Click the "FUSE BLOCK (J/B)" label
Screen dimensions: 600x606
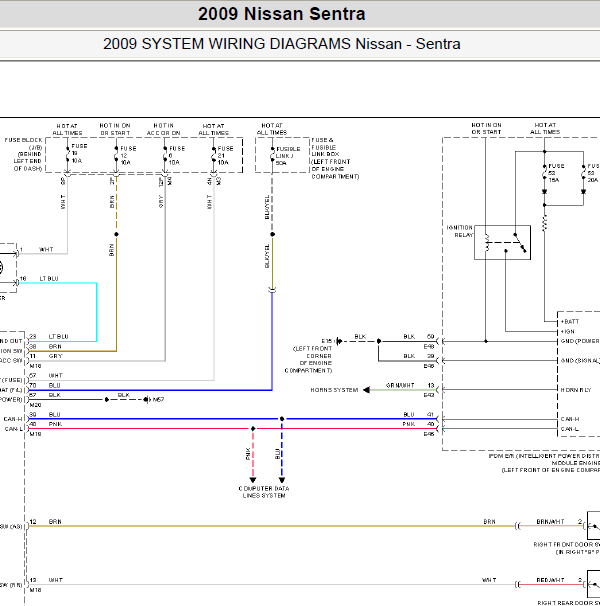[x=23, y=144]
